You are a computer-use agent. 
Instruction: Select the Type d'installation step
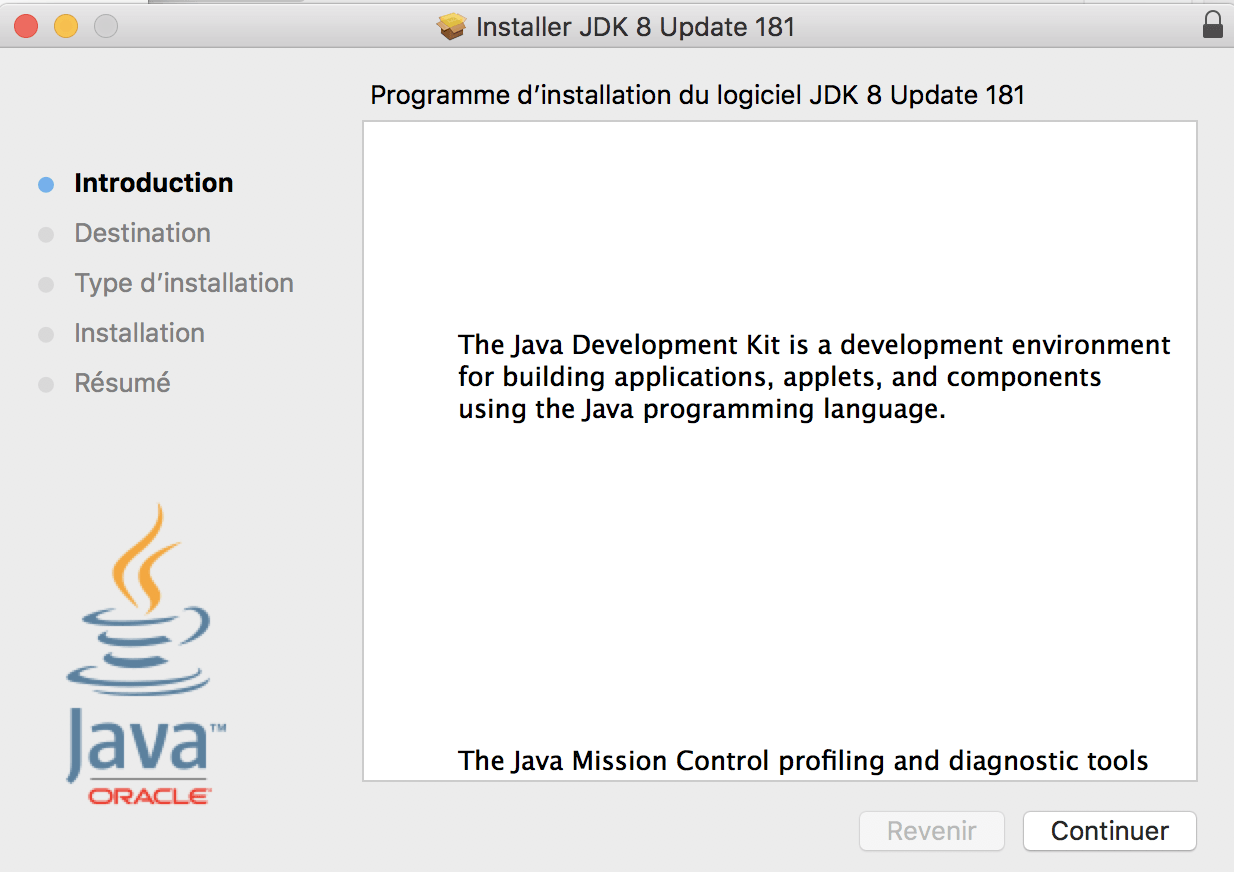tap(184, 283)
